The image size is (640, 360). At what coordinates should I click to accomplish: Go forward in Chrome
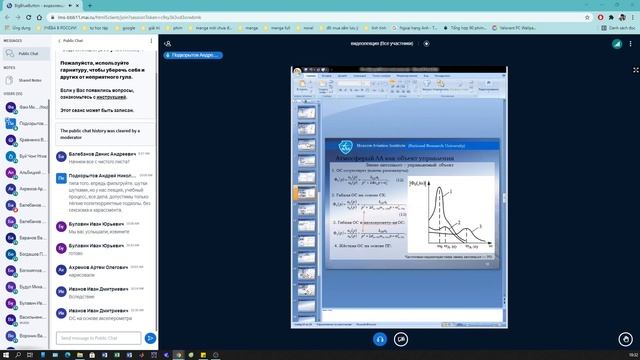[x=18, y=18]
